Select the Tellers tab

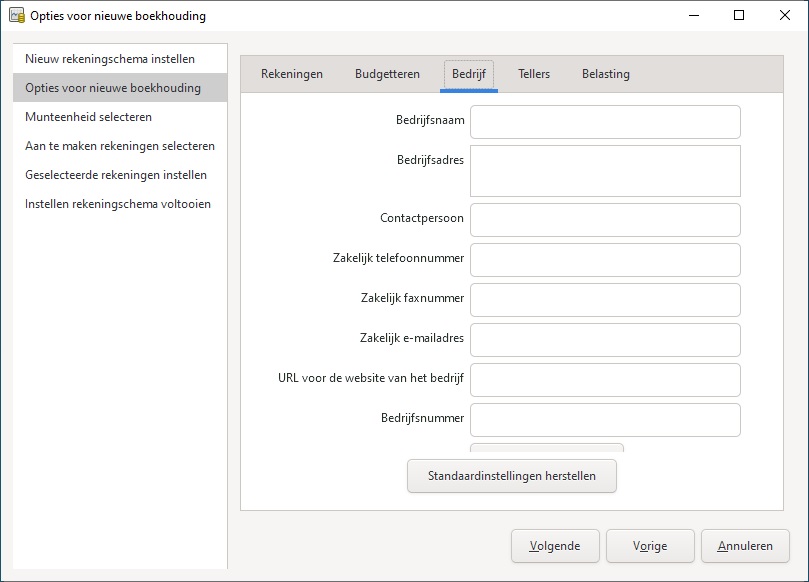point(534,74)
